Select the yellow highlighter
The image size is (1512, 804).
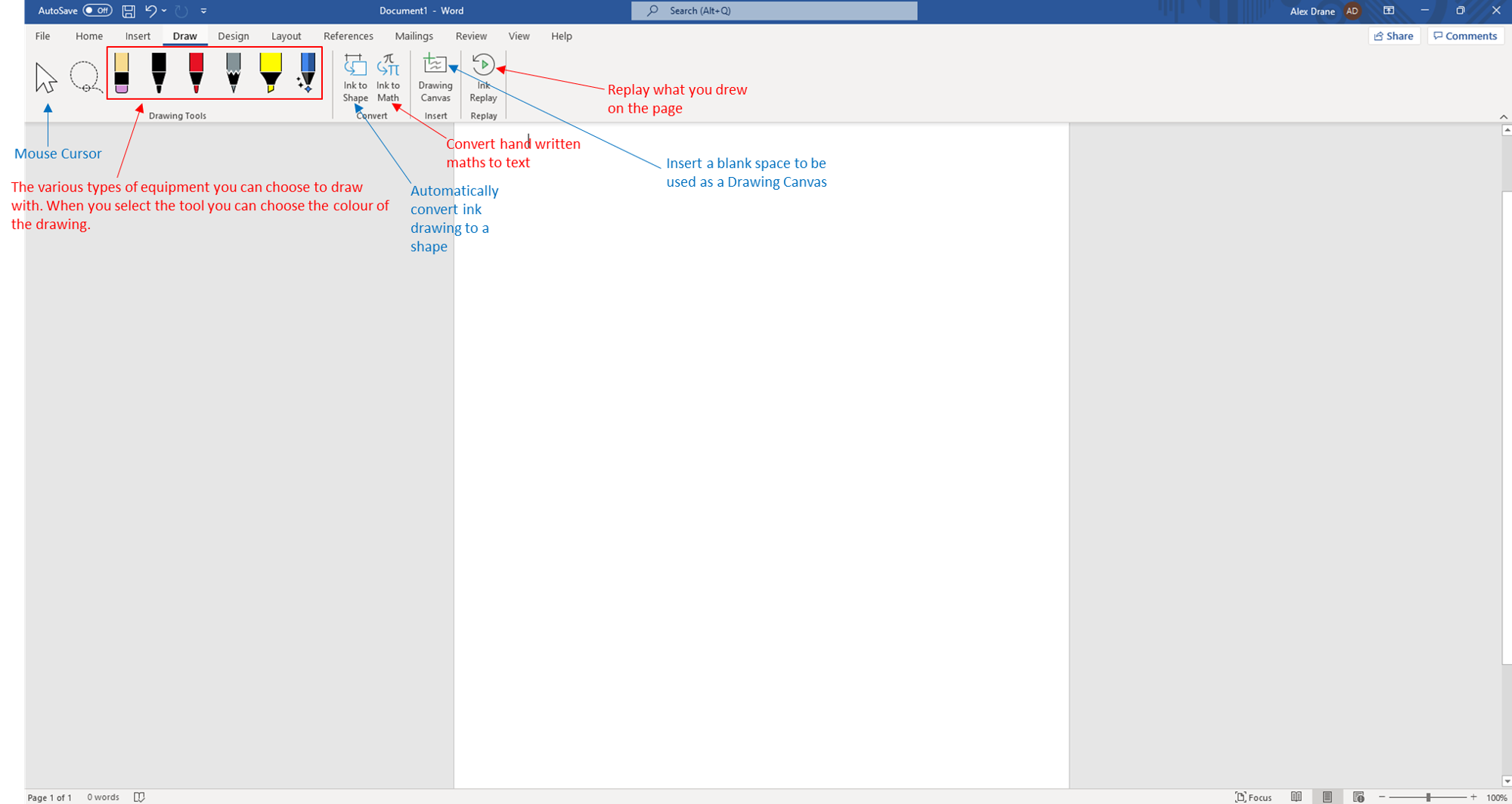pos(270,73)
